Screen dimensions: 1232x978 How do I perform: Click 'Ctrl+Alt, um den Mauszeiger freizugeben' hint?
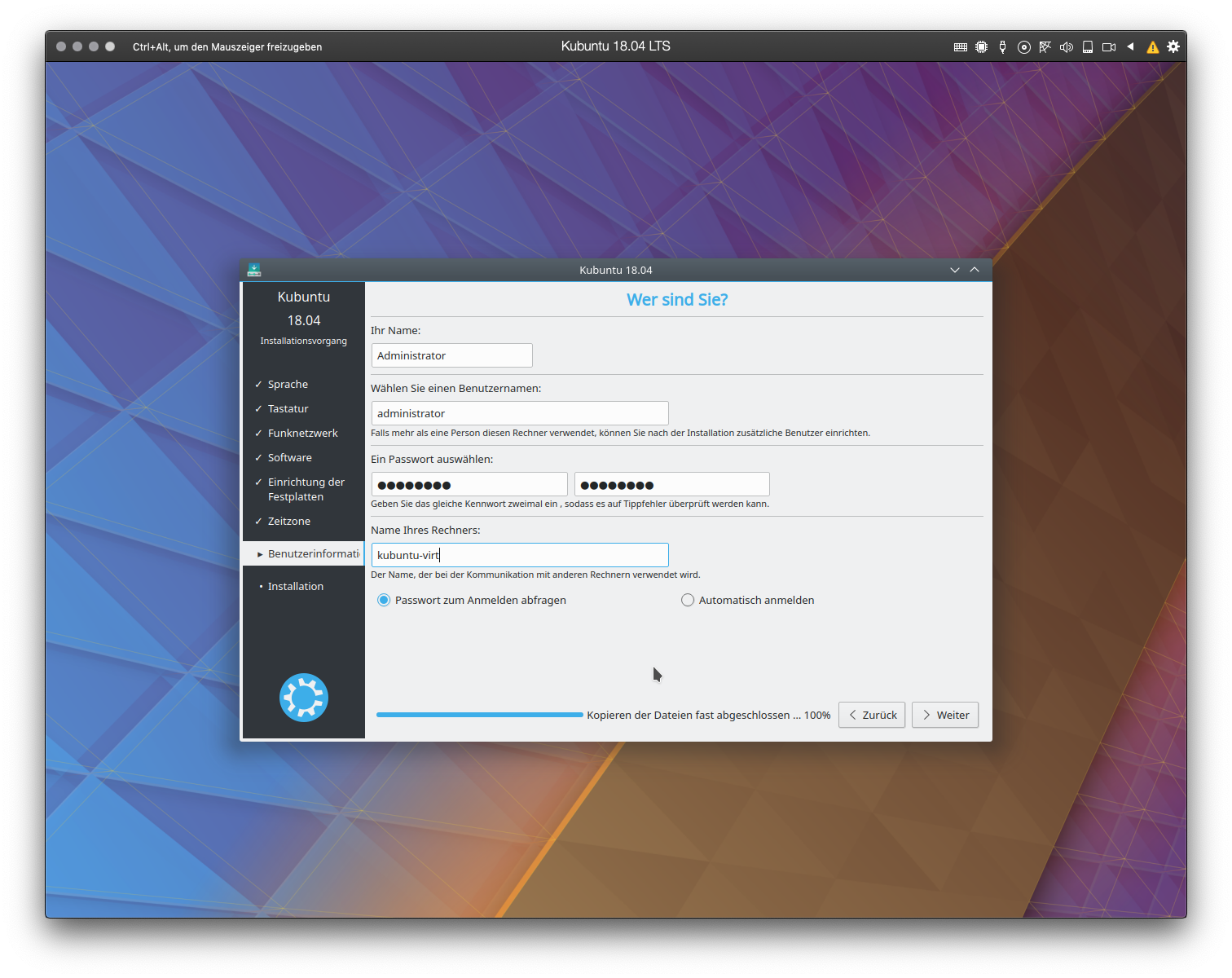[x=227, y=47]
